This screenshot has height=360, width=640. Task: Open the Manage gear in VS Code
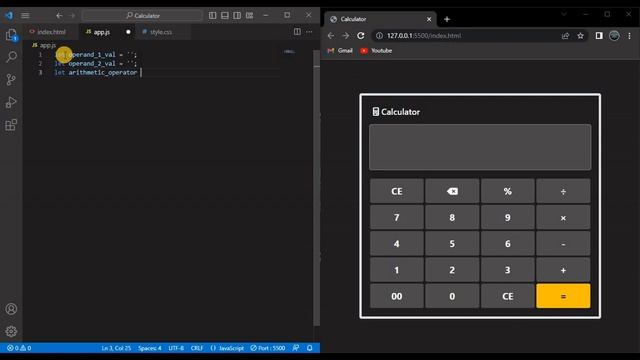click(11, 331)
